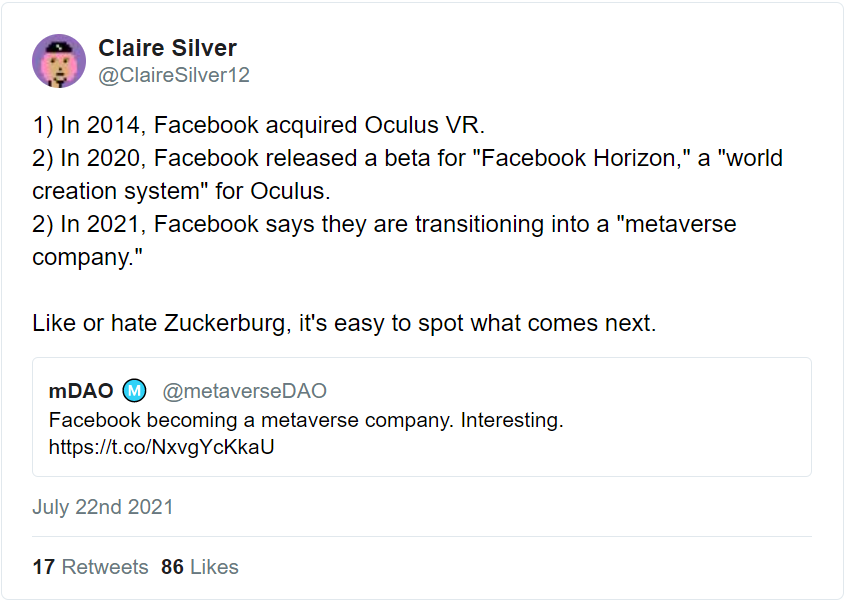Open the quoted mDAO tweet card

click(x=422, y=417)
